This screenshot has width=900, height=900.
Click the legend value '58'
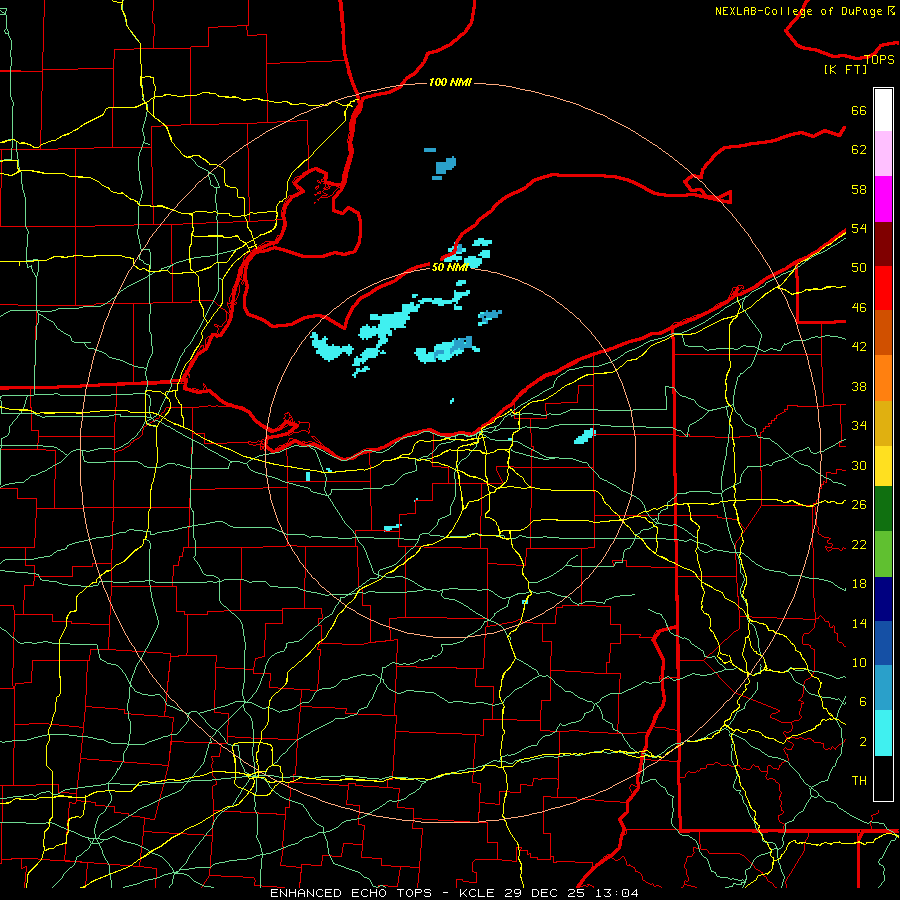pos(859,189)
